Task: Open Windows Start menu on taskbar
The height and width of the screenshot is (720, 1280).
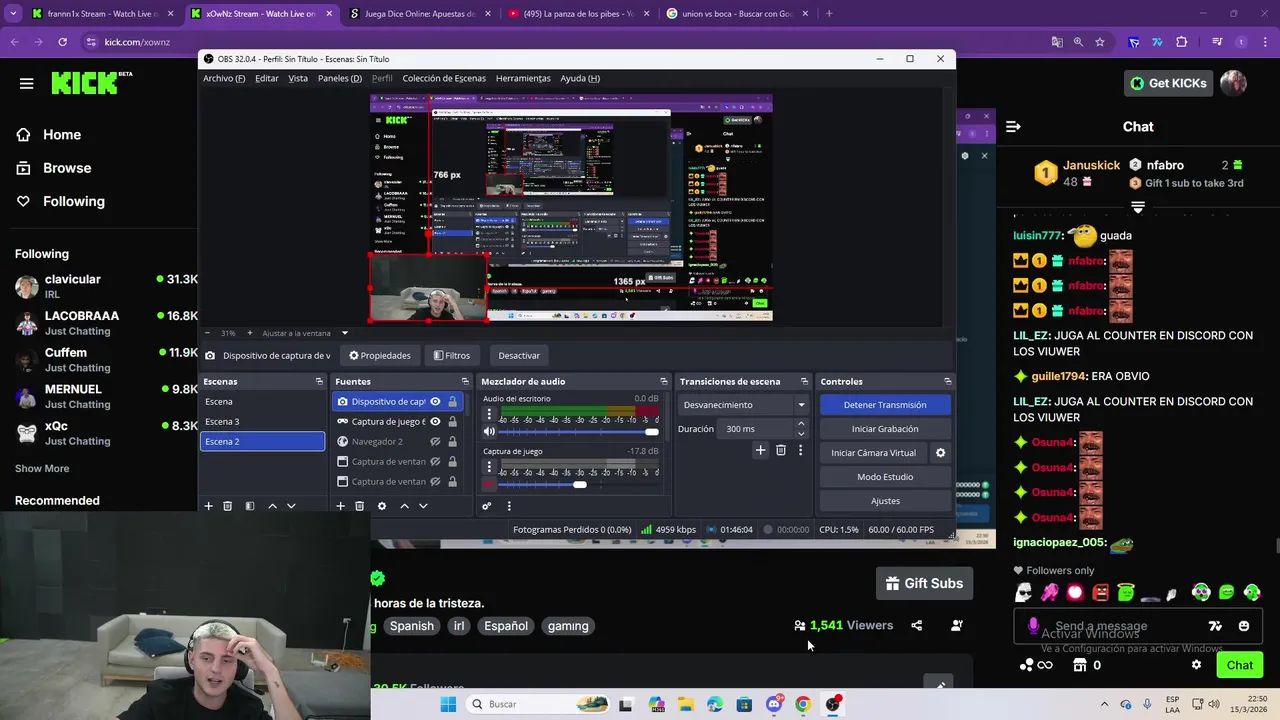Action: (448, 704)
